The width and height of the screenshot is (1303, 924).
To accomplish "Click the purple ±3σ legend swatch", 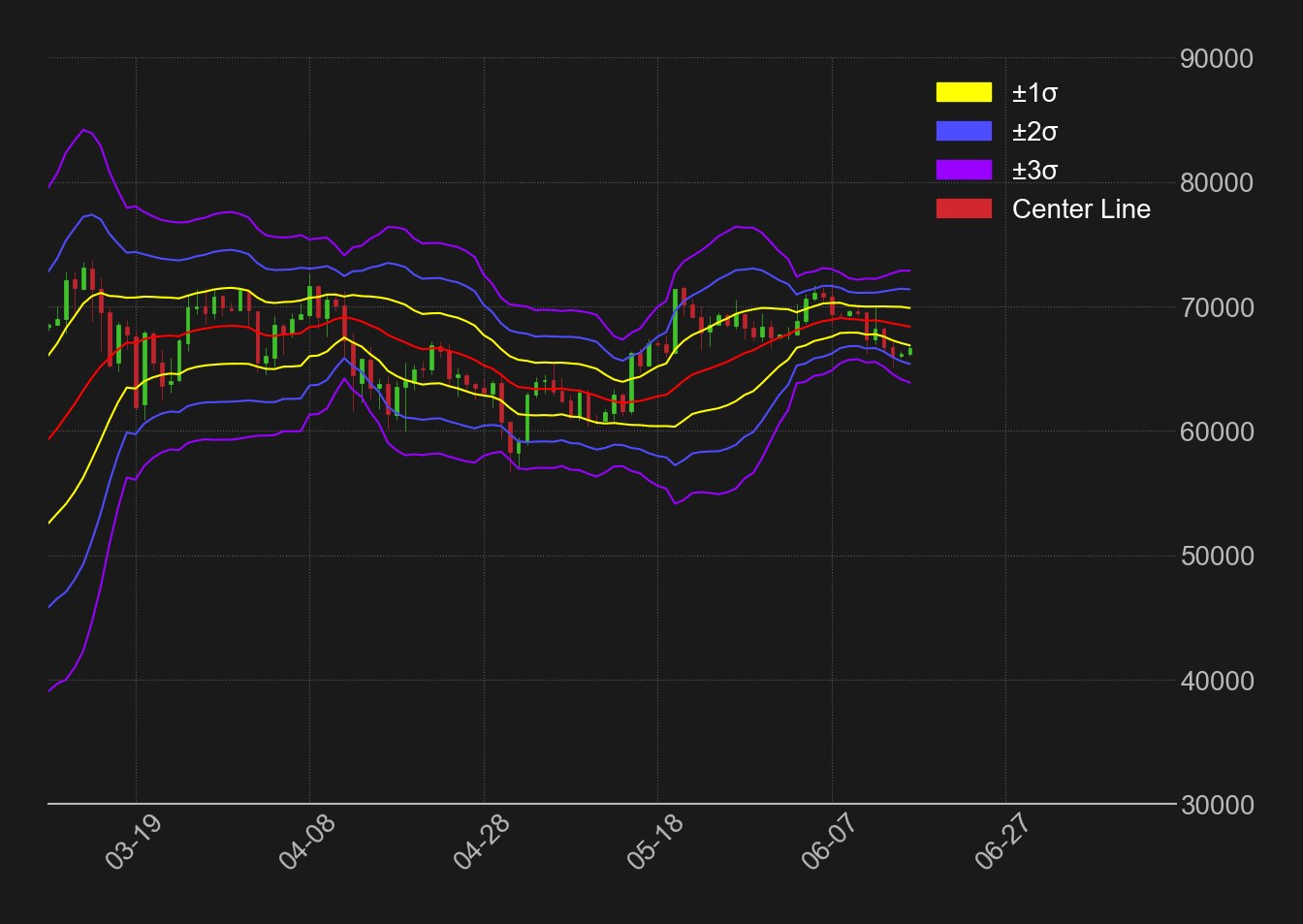I will pos(964,170).
